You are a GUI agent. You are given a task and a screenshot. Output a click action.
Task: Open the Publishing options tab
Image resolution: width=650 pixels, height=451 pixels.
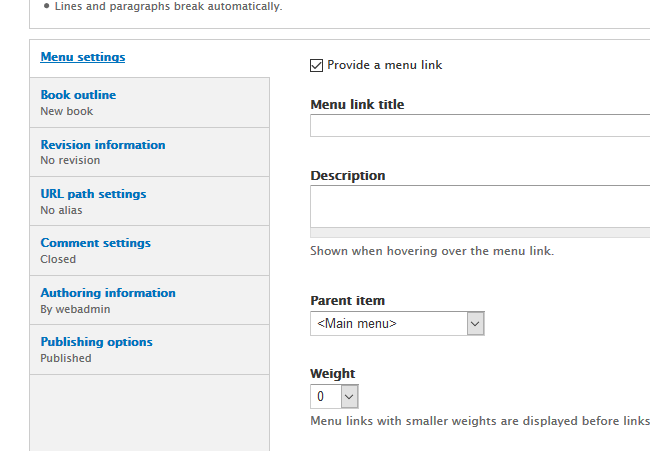tap(96, 342)
